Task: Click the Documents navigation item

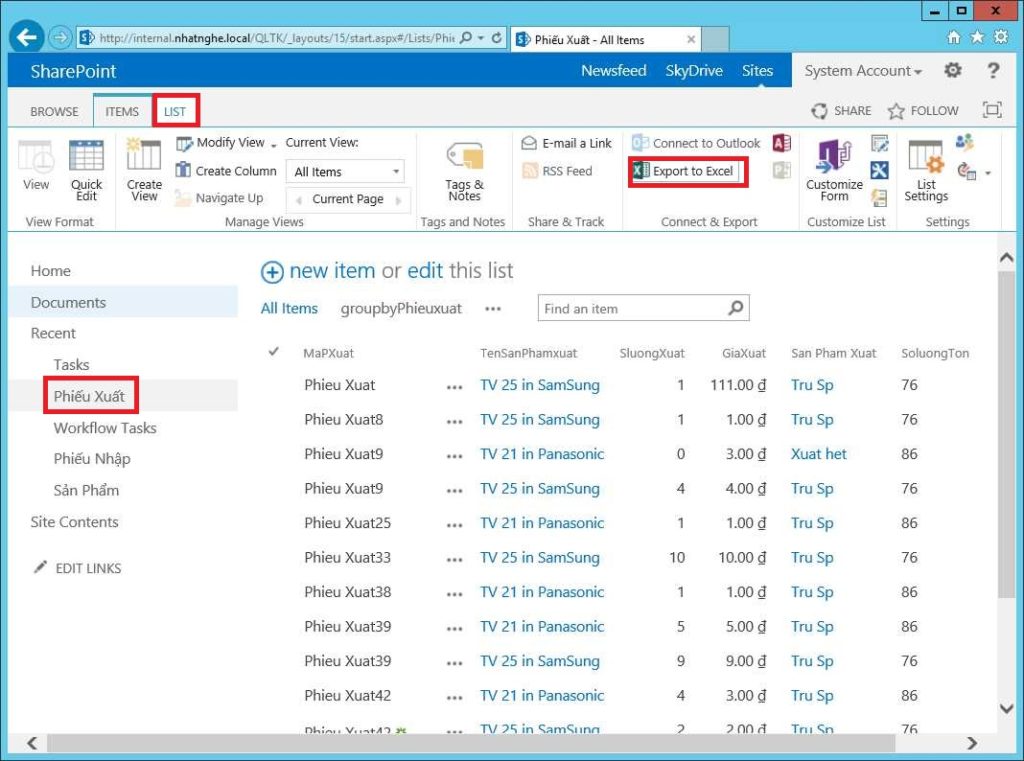Action: [x=68, y=302]
